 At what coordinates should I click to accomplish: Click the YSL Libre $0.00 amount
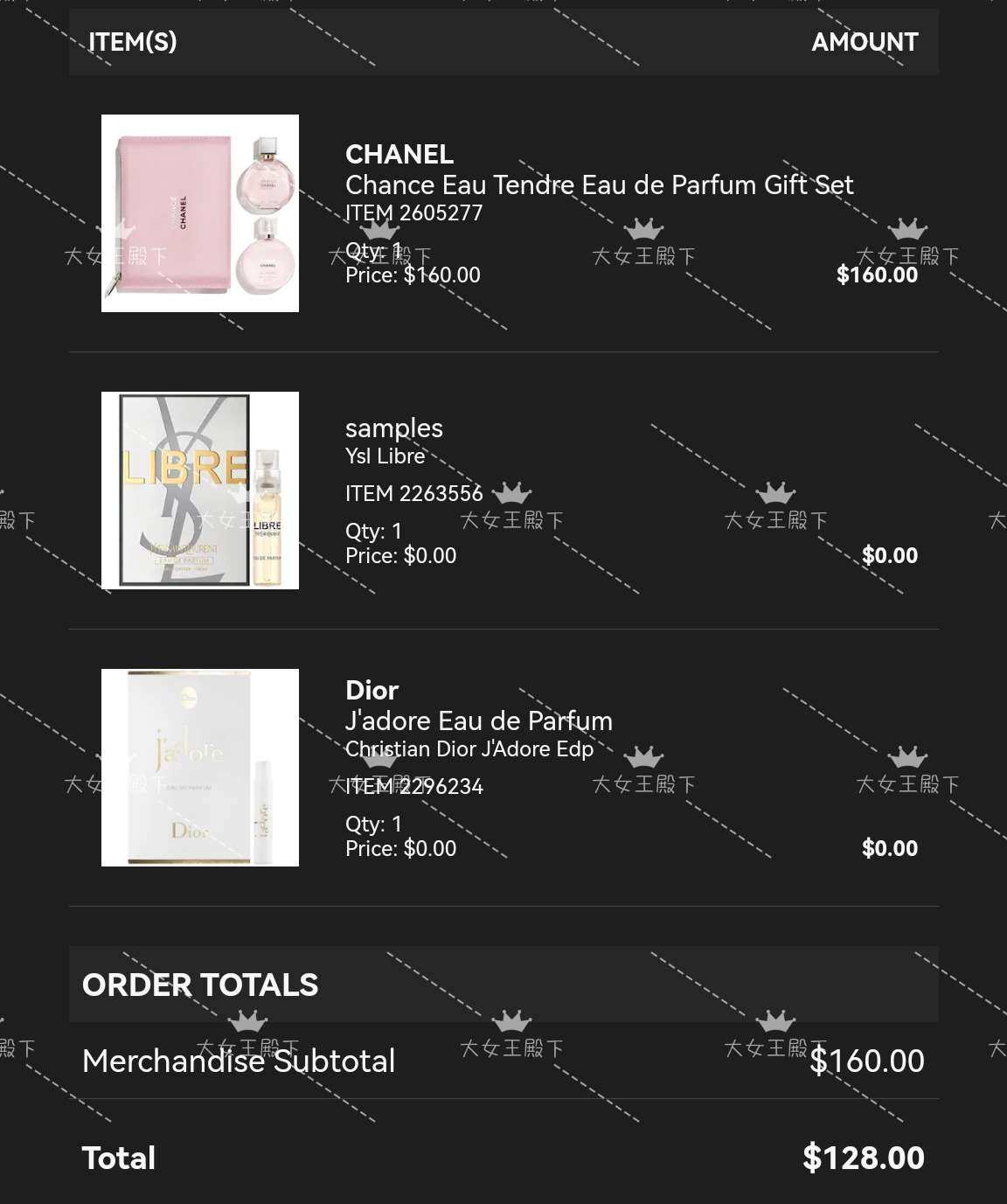pos(890,556)
